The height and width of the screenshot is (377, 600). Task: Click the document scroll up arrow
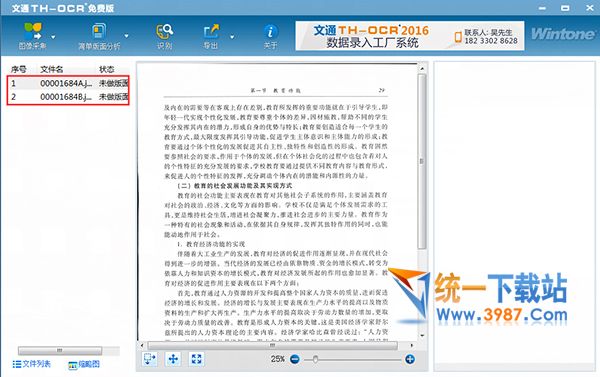[422, 69]
